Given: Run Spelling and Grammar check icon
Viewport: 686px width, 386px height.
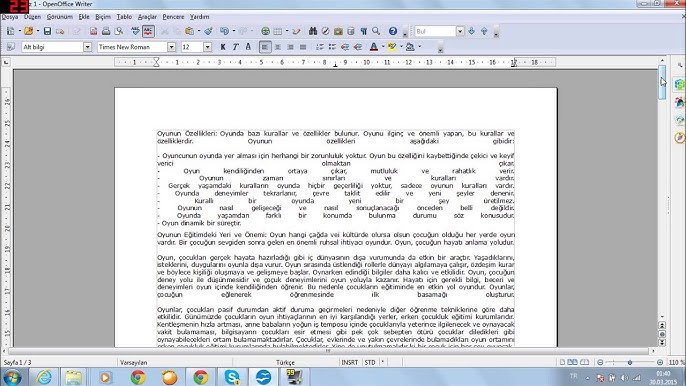Looking at the screenshot, I should [136, 32].
